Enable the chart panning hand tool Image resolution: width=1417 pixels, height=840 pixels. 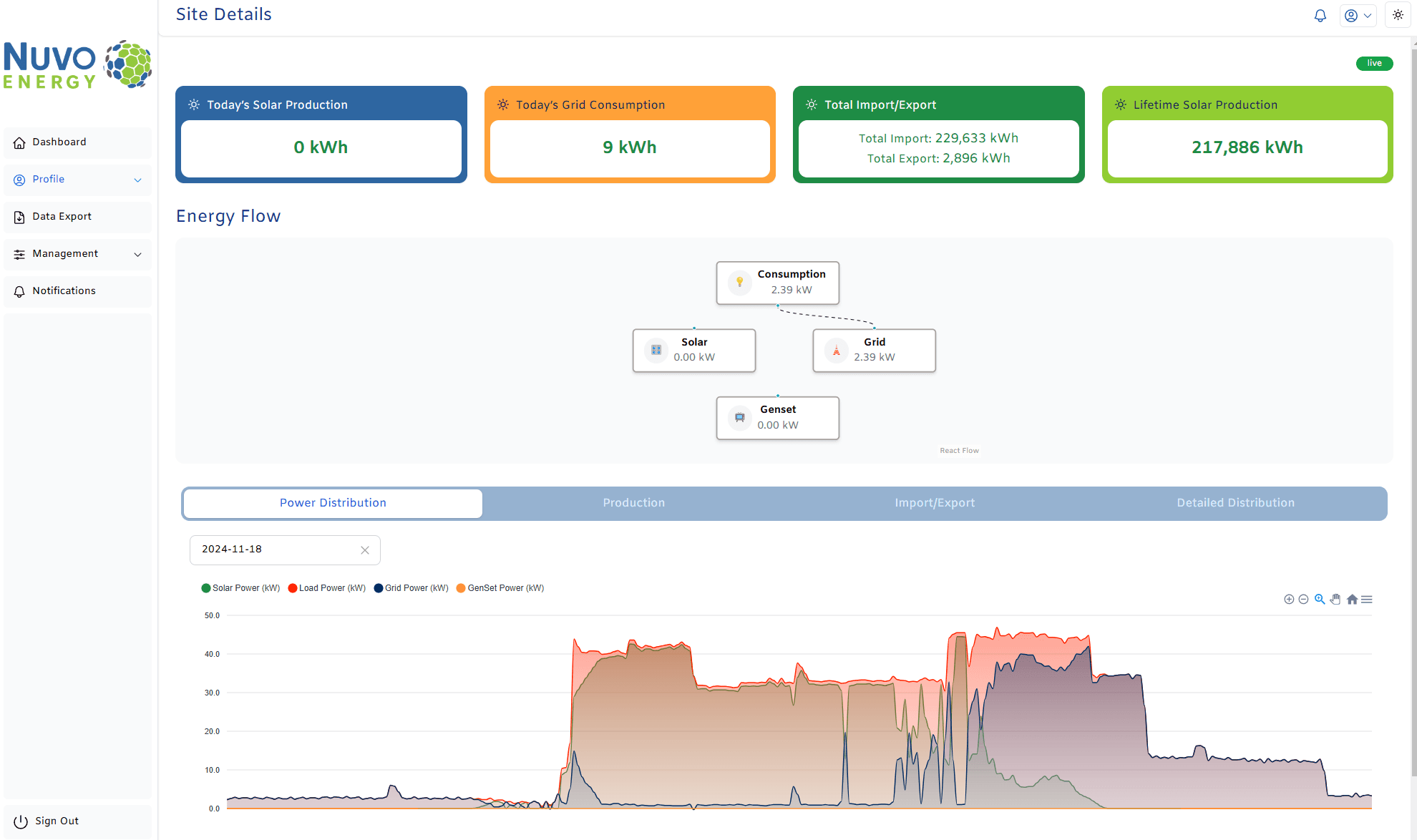point(1335,600)
